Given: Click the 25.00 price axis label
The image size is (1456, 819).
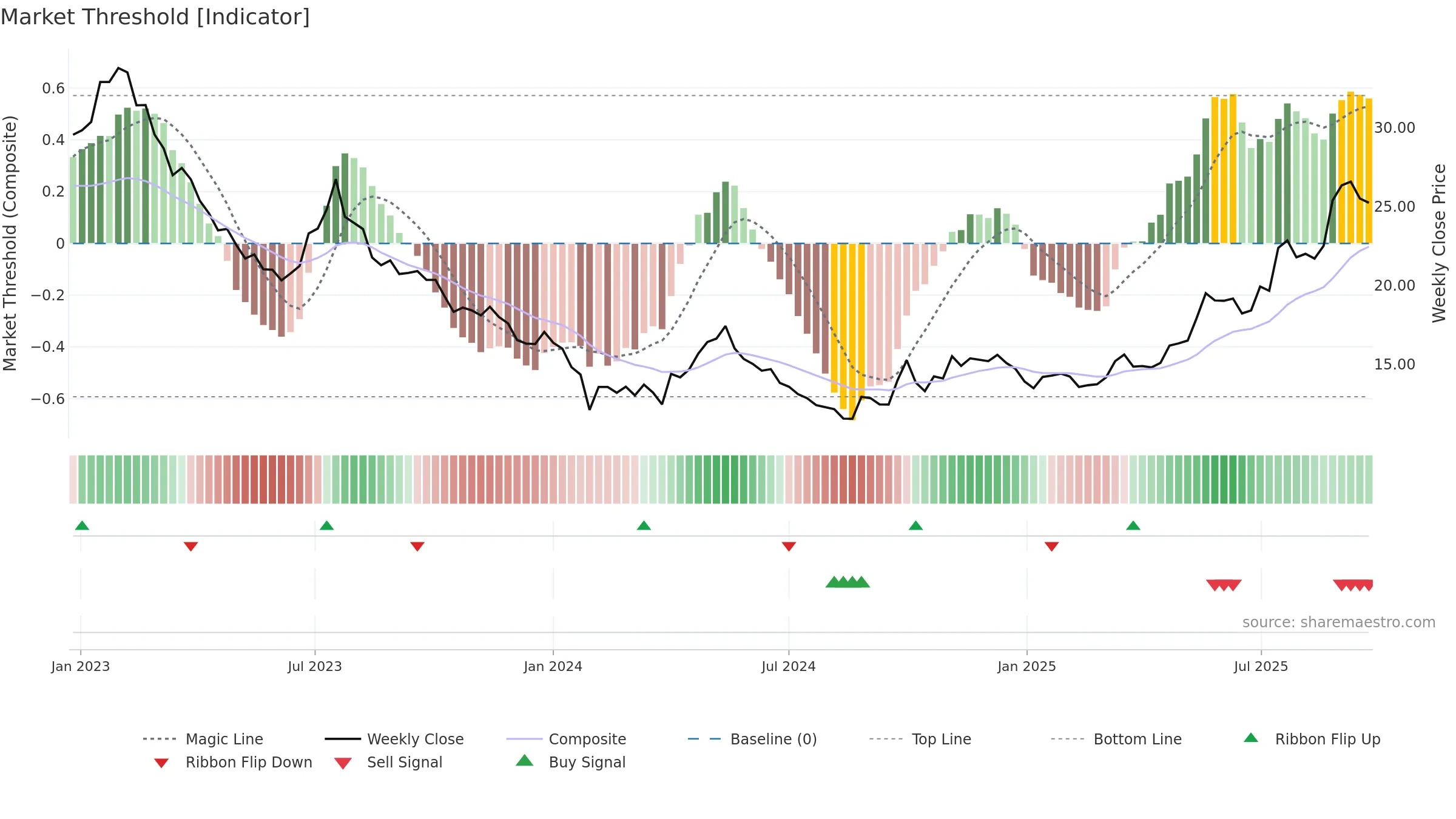Looking at the screenshot, I should 1395,207.
